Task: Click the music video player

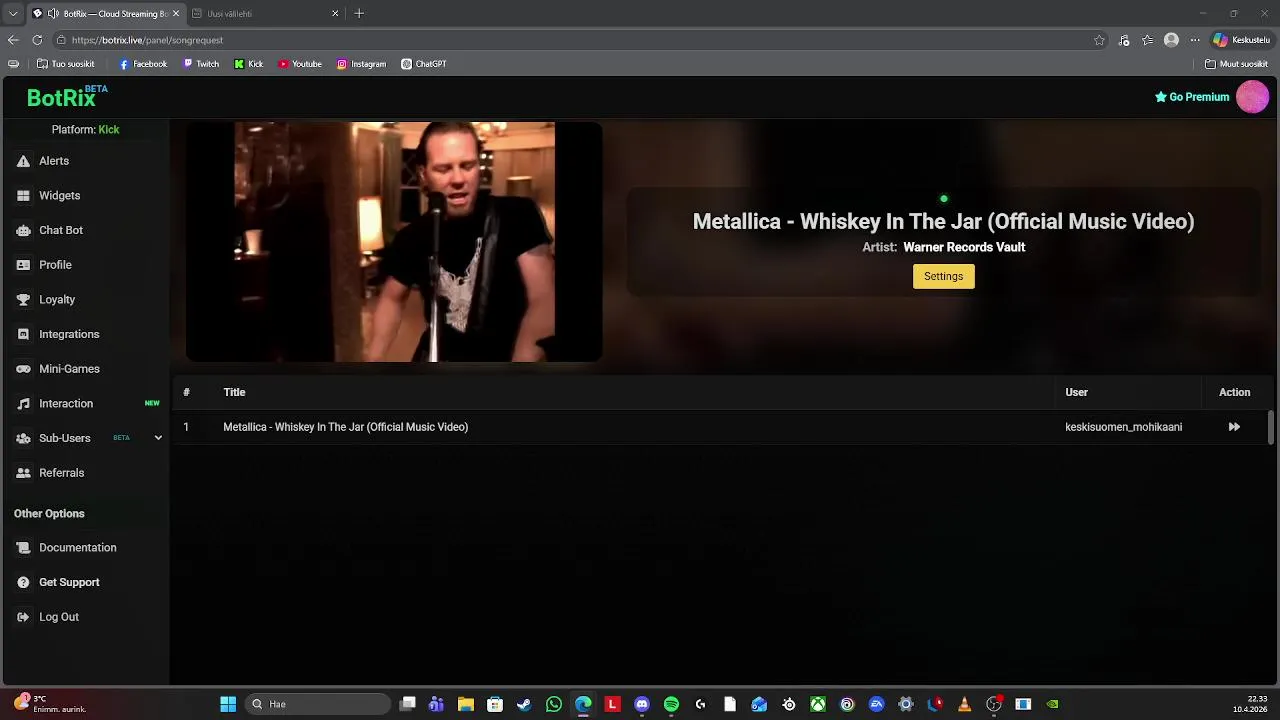Action: [394, 242]
